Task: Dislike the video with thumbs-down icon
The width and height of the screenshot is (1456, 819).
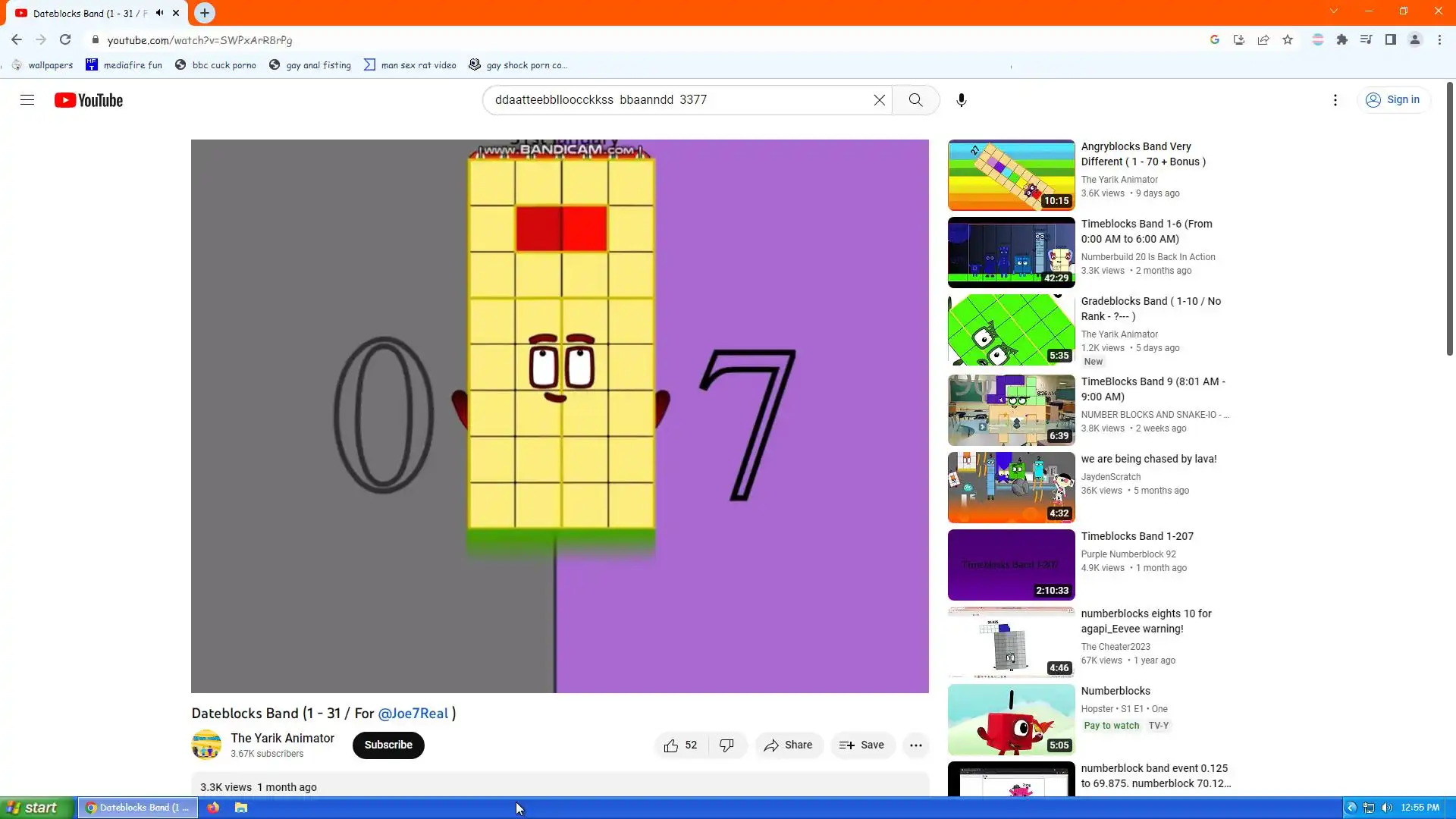Action: (x=726, y=745)
